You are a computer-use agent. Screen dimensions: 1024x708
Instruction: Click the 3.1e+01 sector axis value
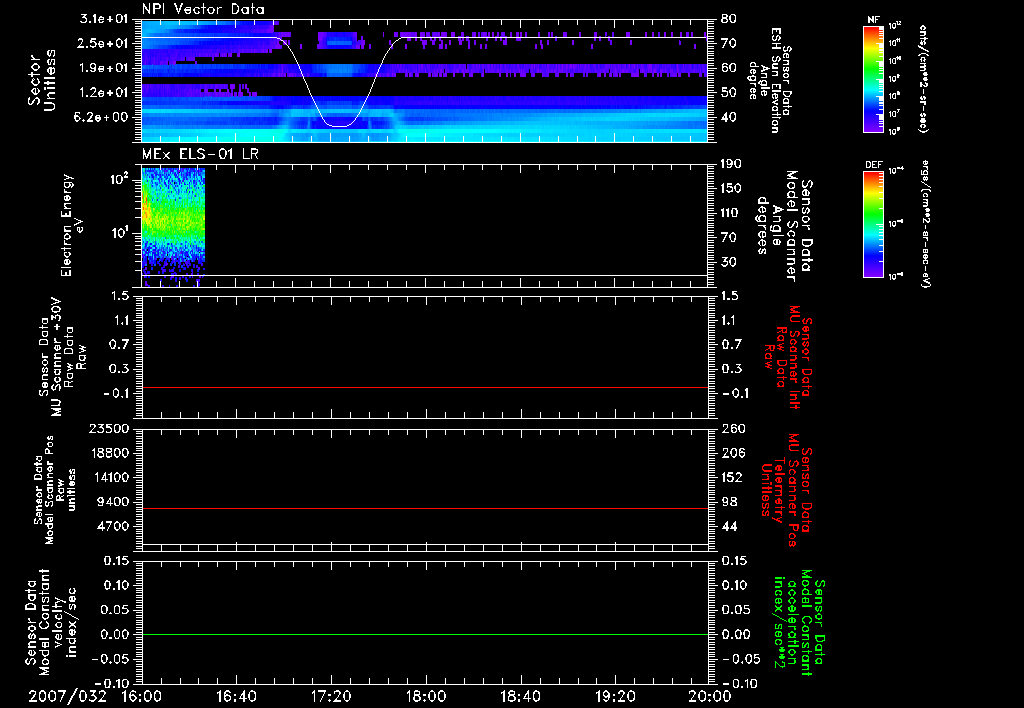point(104,19)
